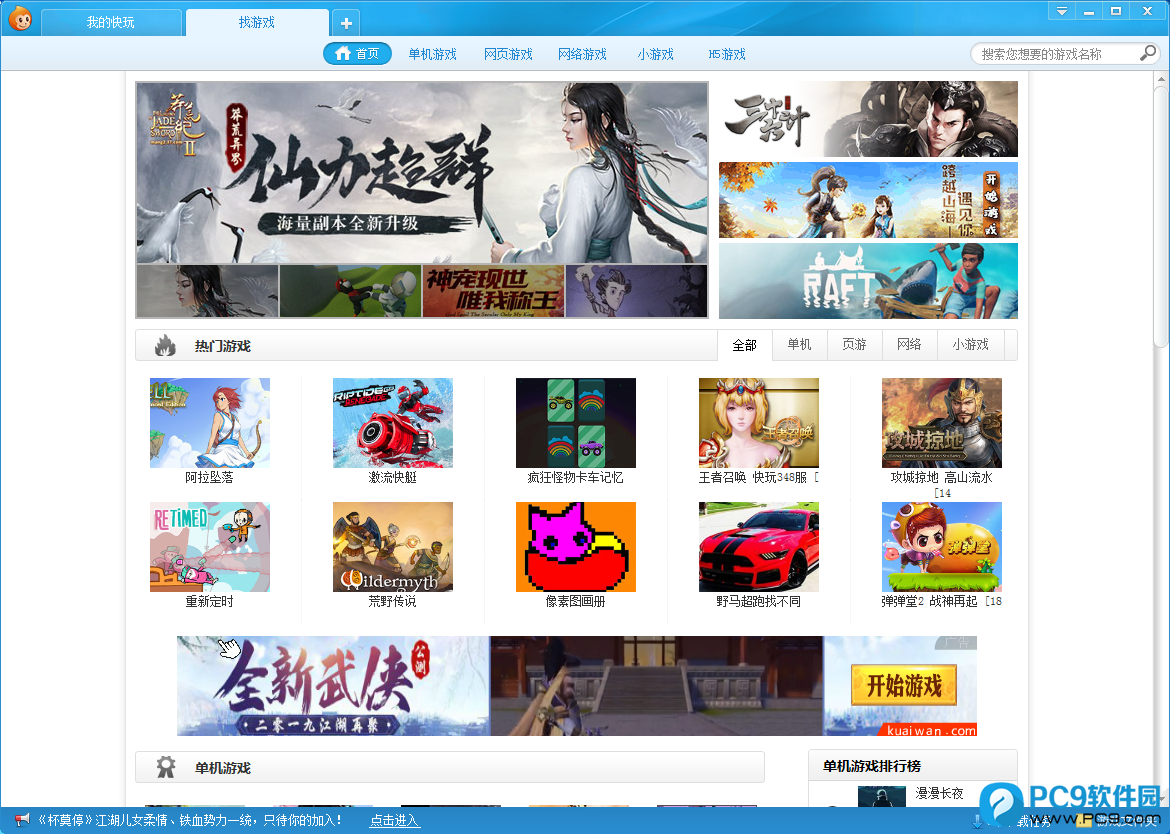Open 网络游戏 navigation item
The image size is (1170, 834).
pyautogui.click(x=582, y=54)
